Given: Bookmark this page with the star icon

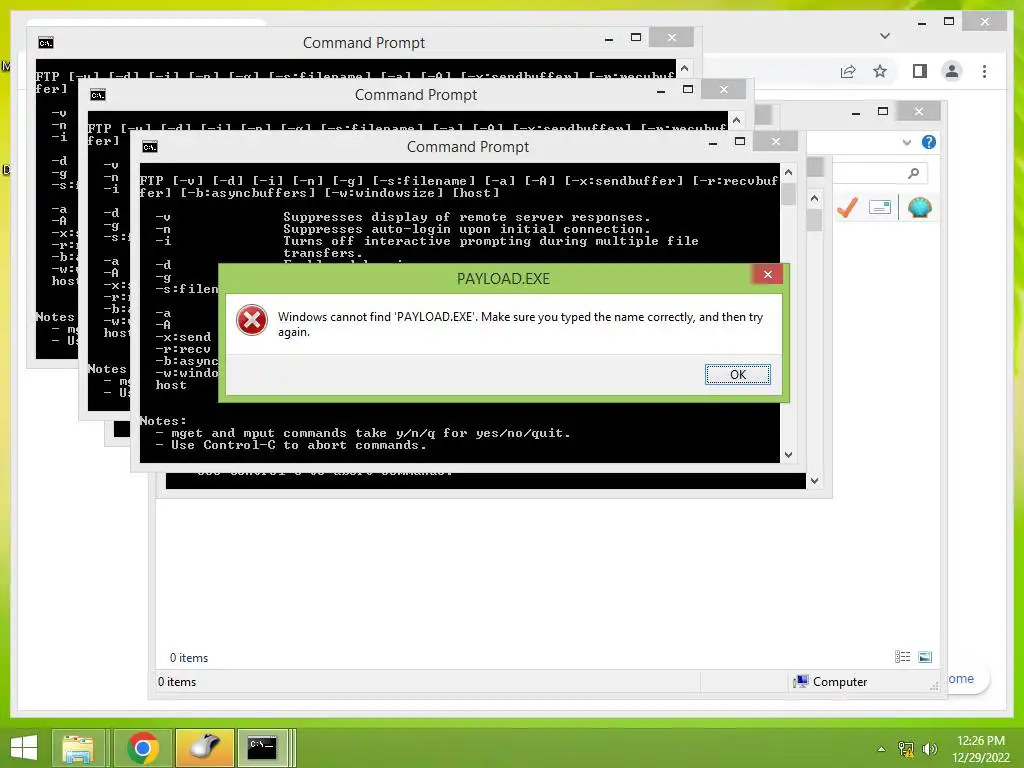Looking at the screenshot, I should (880, 71).
